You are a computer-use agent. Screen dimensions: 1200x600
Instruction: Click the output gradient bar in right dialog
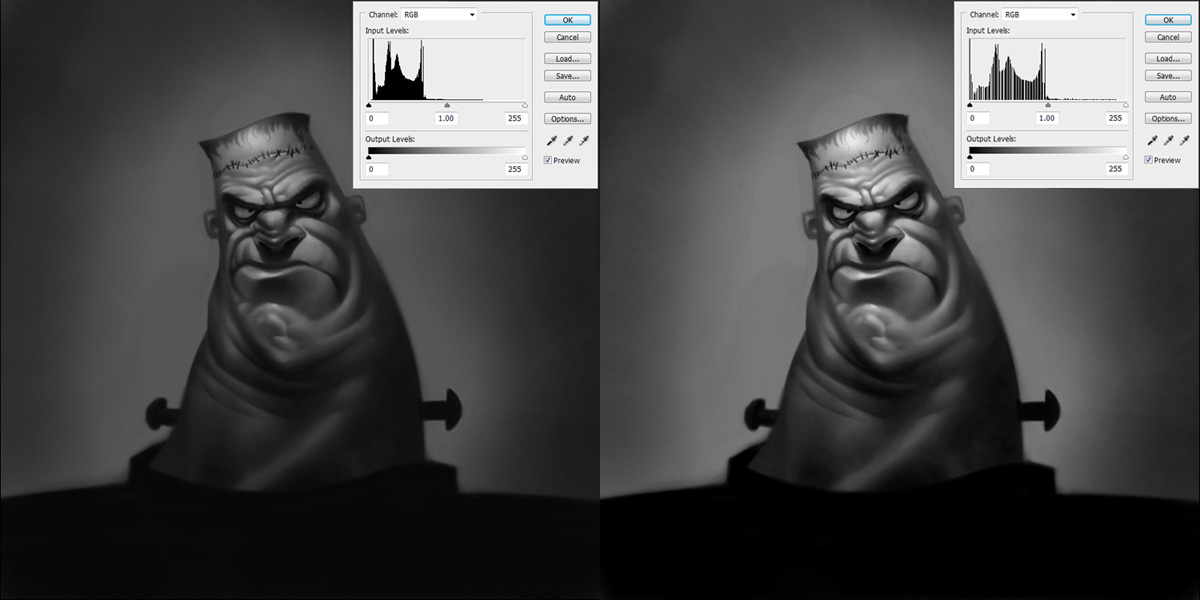click(1047, 150)
